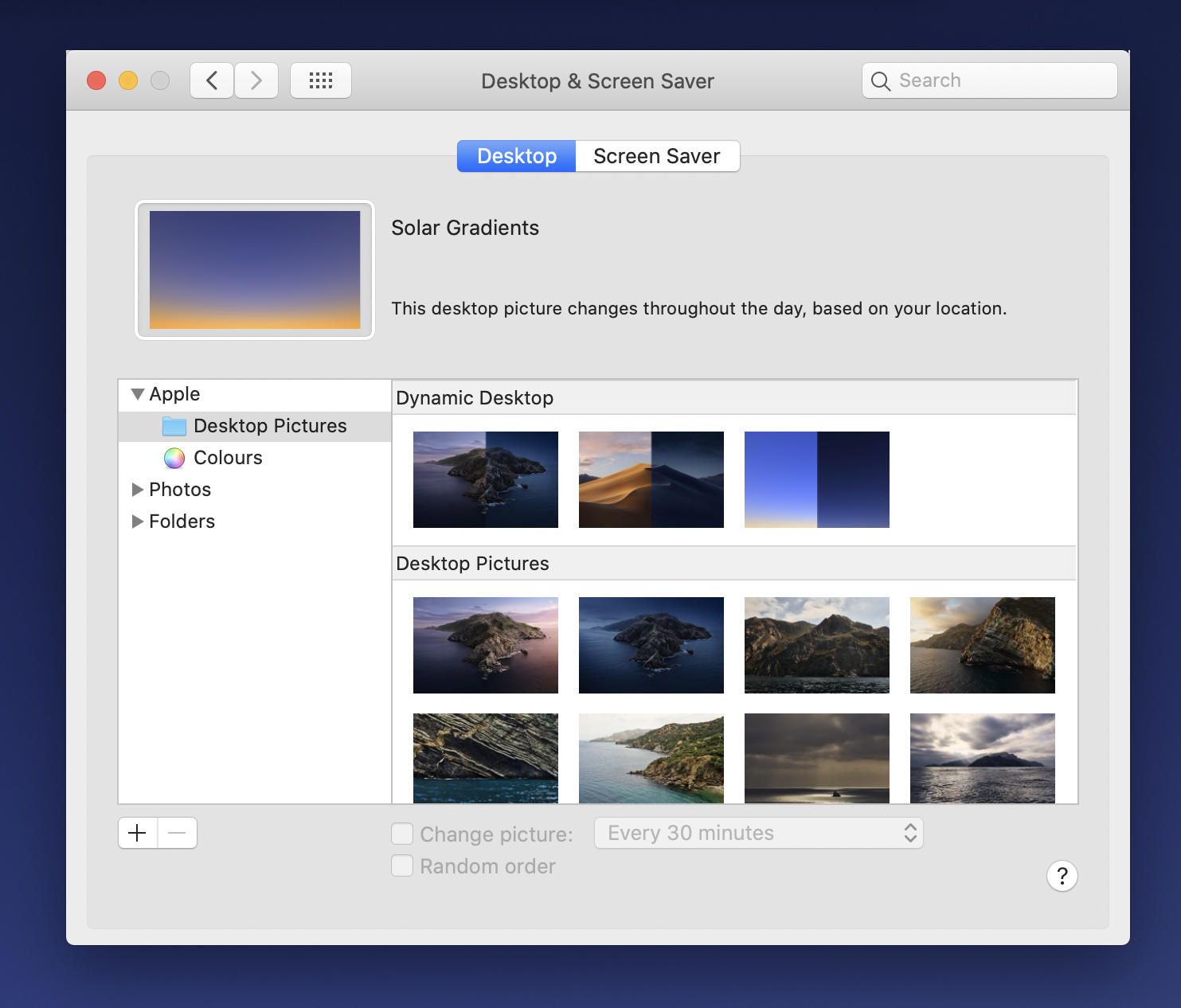Choose the Mojave dunes dynamic desktop thumbnail

[651, 479]
